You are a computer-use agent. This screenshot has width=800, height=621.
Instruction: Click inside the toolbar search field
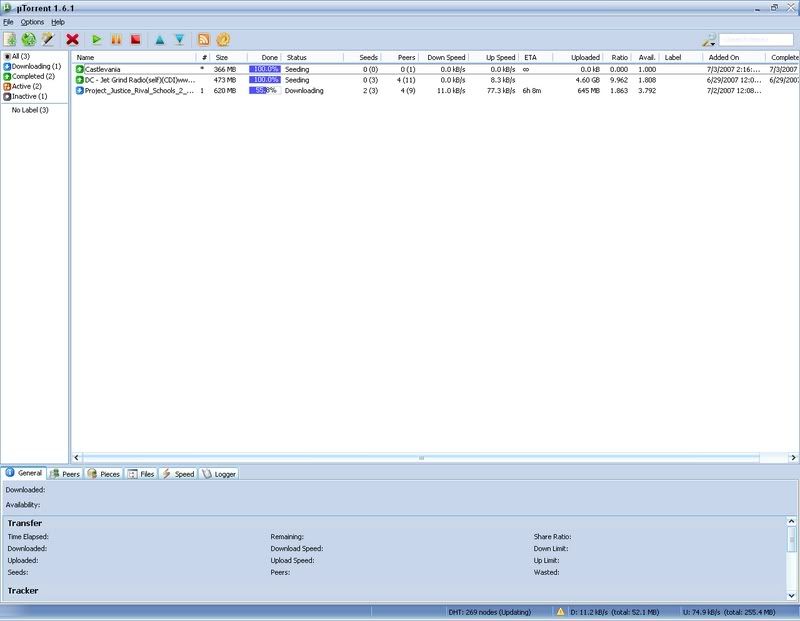pyautogui.click(x=756, y=39)
